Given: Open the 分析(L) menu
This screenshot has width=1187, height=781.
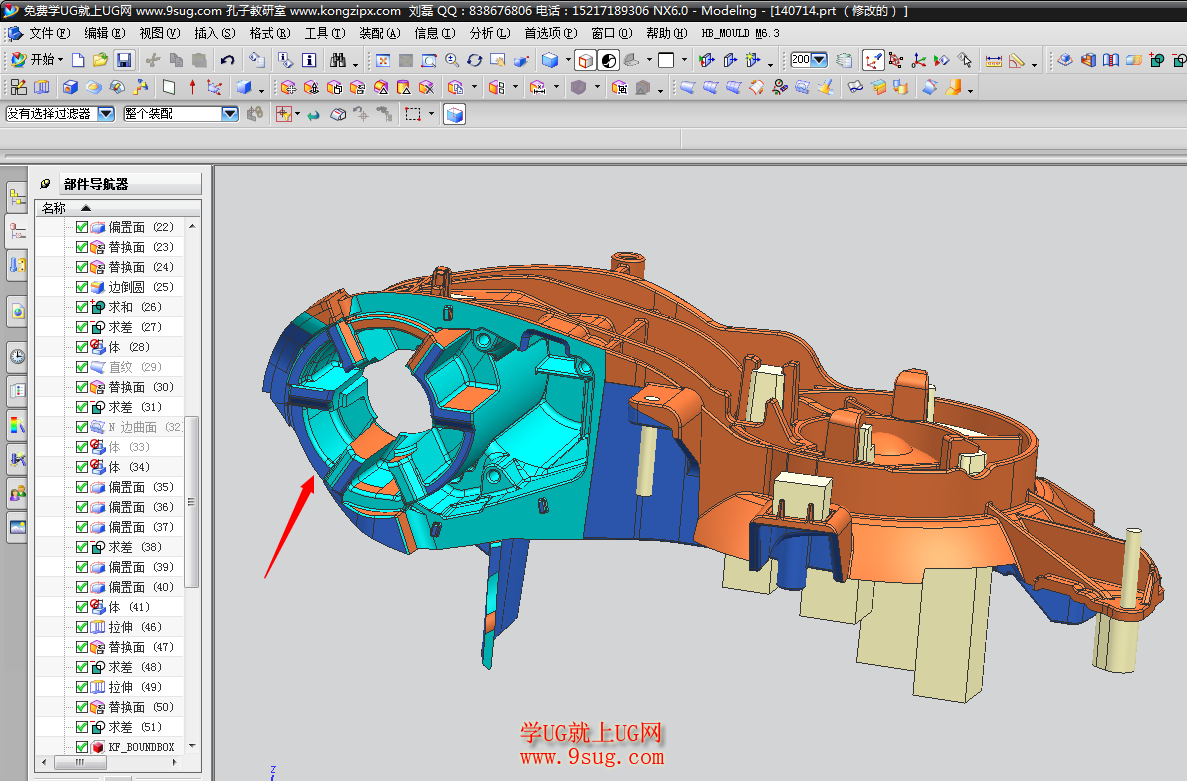Looking at the screenshot, I should pyautogui.click(x=490, y=33).
